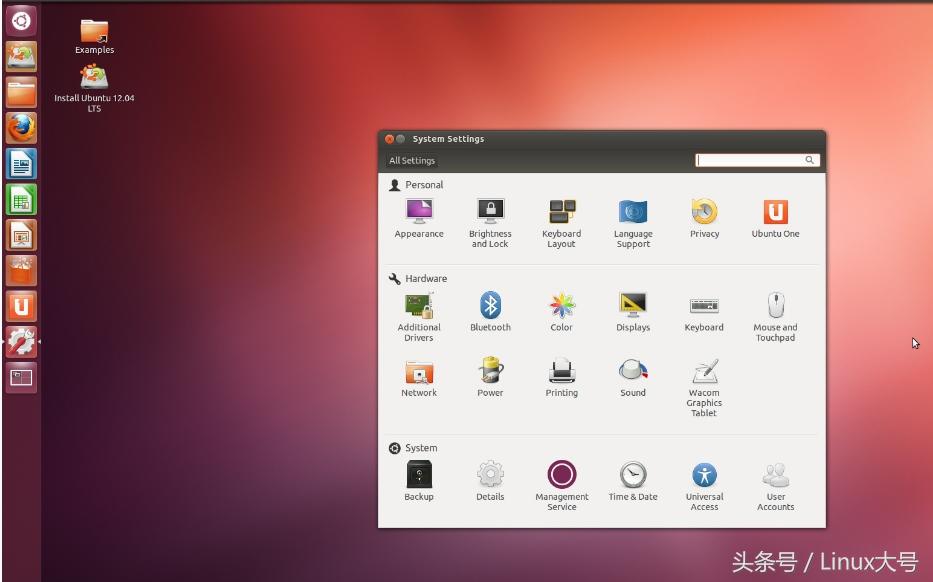Click the System Settings title bar text

[449, 139]
